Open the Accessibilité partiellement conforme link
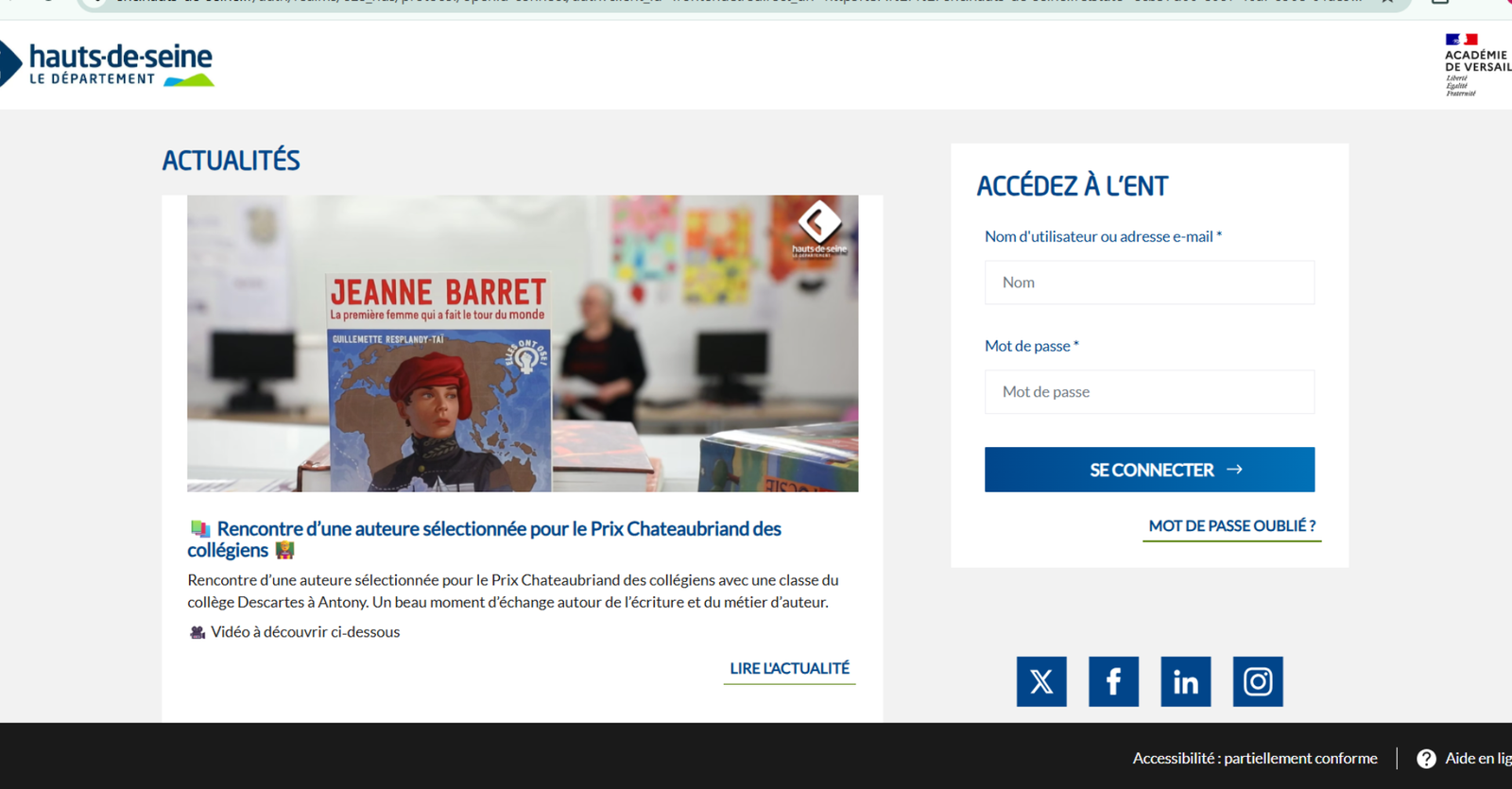This screenshot has width=1512, height=789. [x=1255, y=759]
